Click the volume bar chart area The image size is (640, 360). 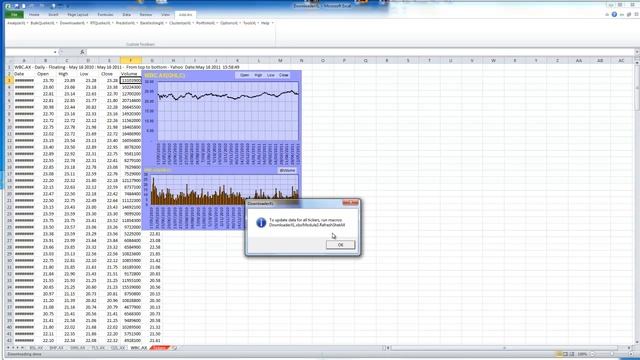coord(224,190)
